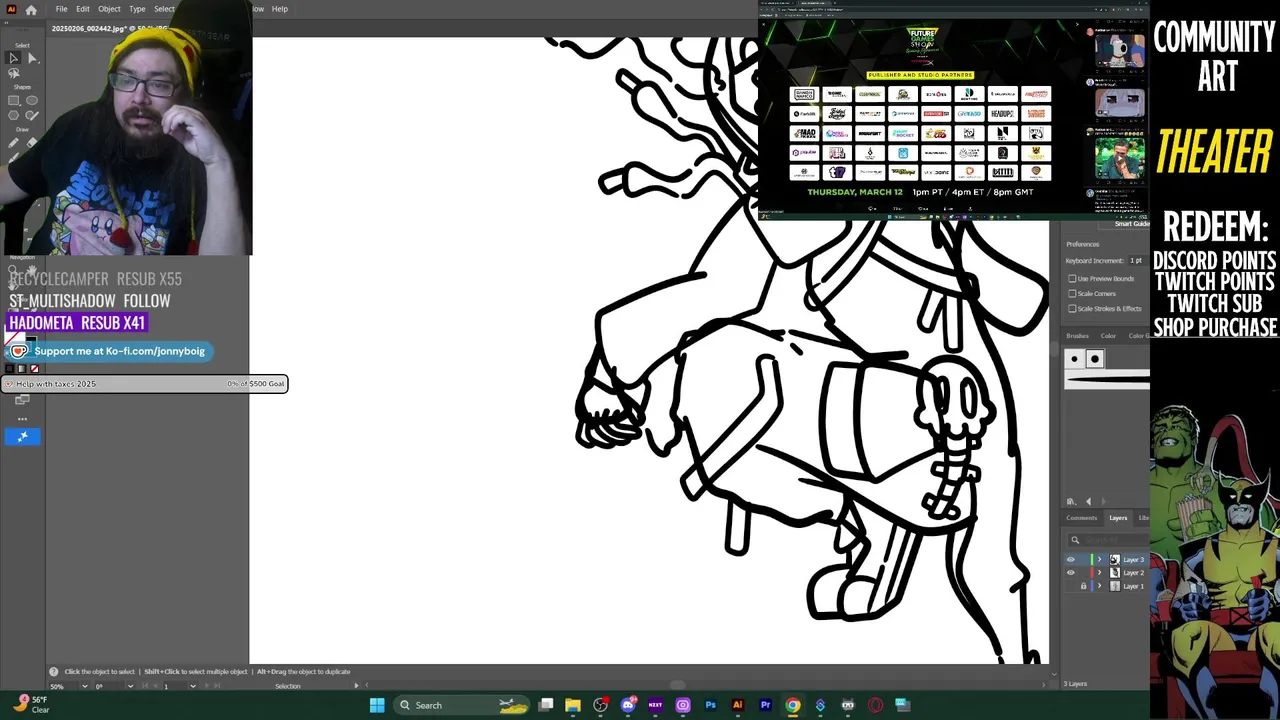Open the weather widget showing 56°F
The height and width of the screenshot is (720, 1280).
coord(30,704)
